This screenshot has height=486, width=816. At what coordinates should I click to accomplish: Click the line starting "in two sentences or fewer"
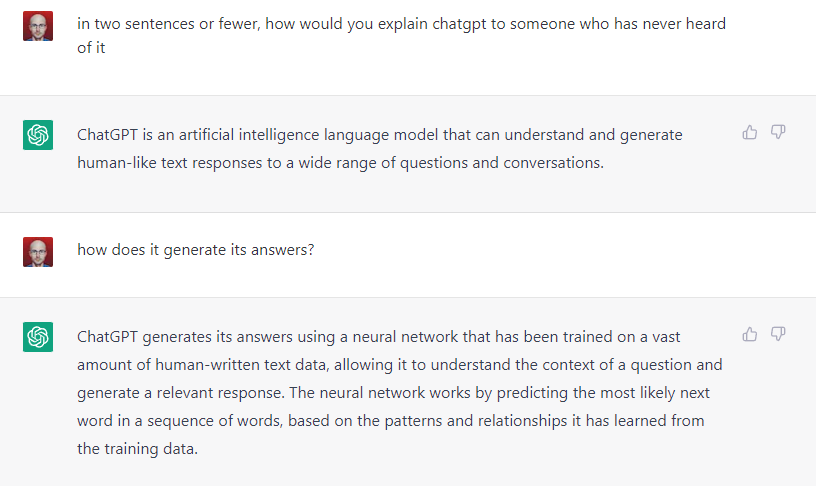coord(401,24)
